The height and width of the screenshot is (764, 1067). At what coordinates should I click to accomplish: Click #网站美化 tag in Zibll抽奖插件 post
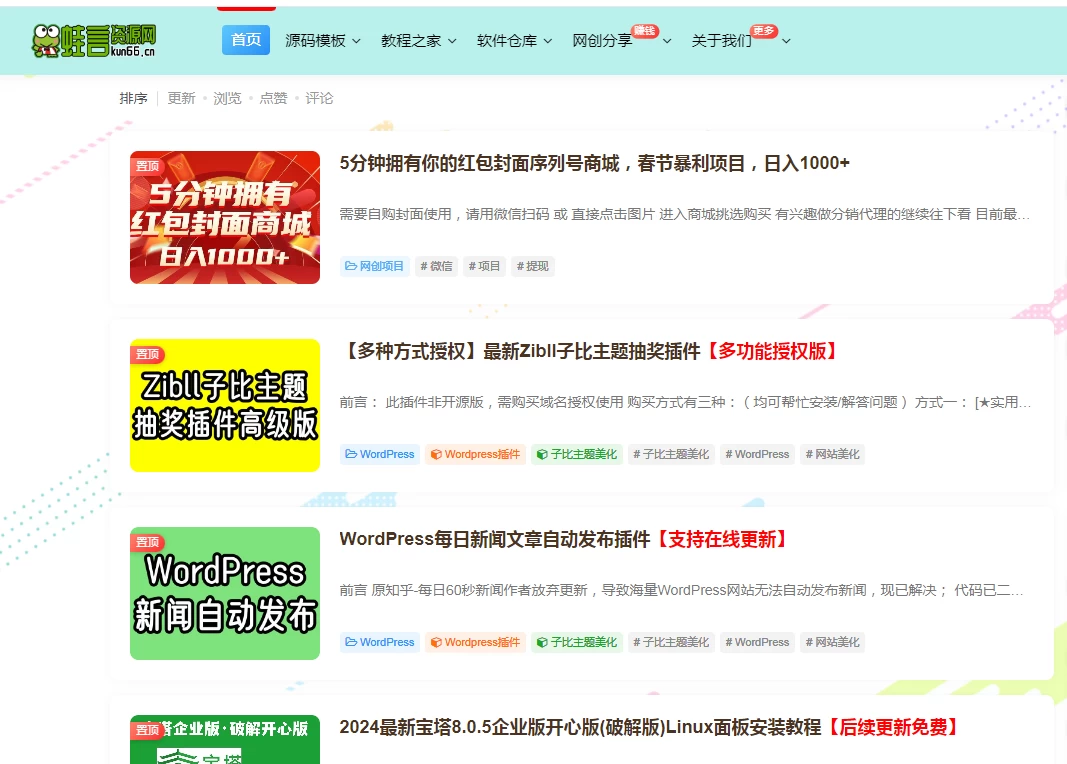pyautogui.click(x=832, y=454)
